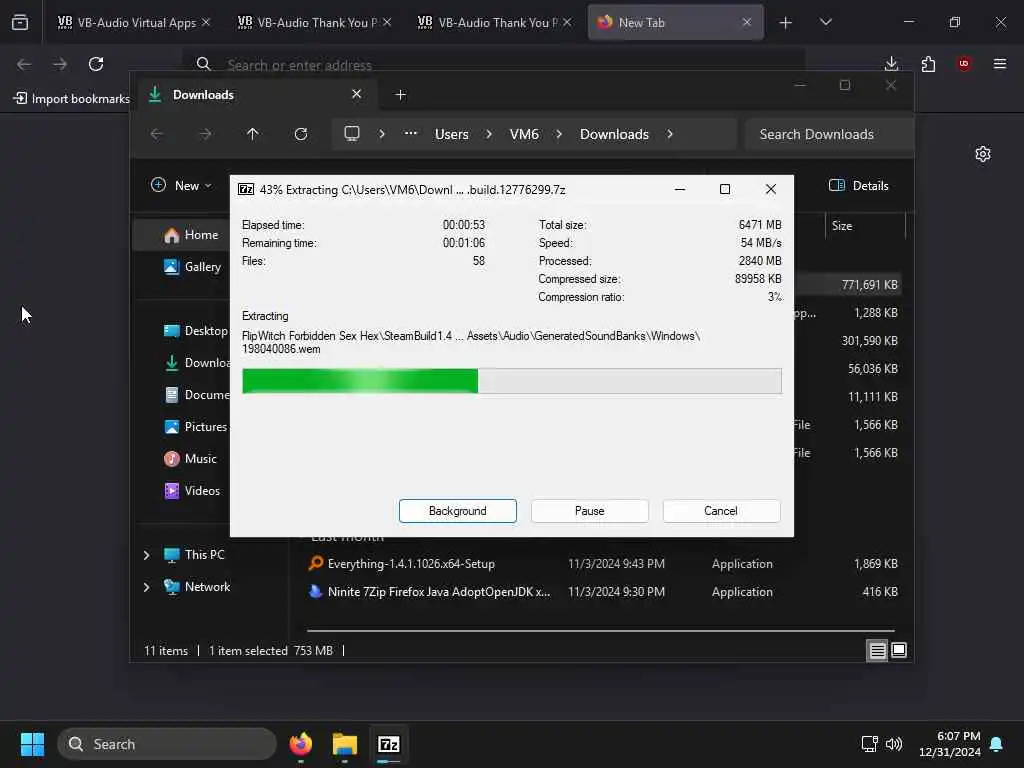Open Firefox from the taskbar

[x=300, y=744]
